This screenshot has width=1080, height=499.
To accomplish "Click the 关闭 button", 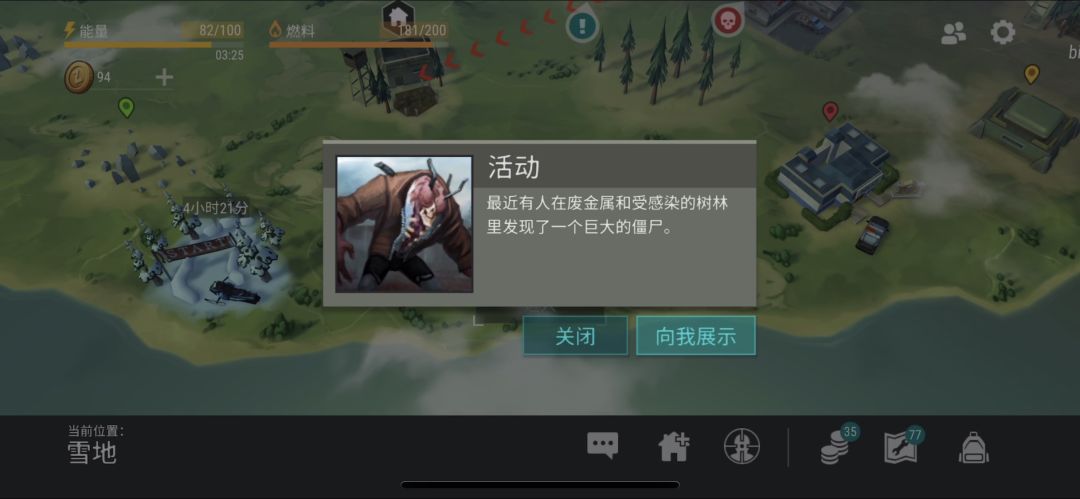I will (575, 336).
